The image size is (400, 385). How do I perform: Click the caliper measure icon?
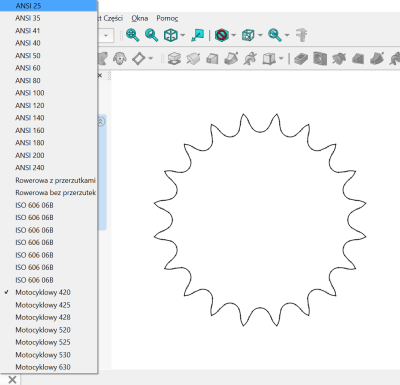(301, 35)
